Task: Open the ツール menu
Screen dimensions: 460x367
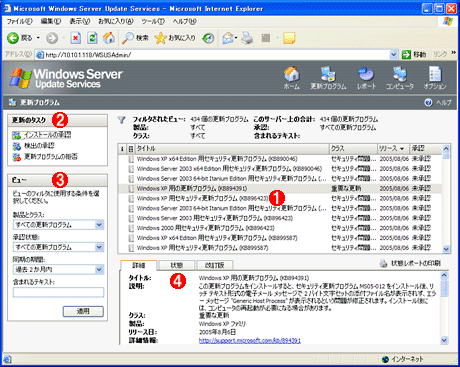Action: pos(153,21)
